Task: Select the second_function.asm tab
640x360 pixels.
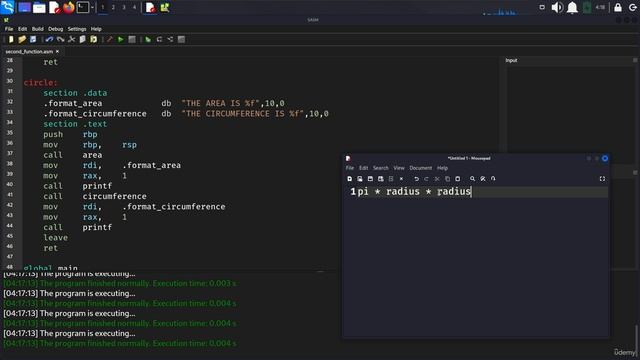Action: click(x=29, y=52)
